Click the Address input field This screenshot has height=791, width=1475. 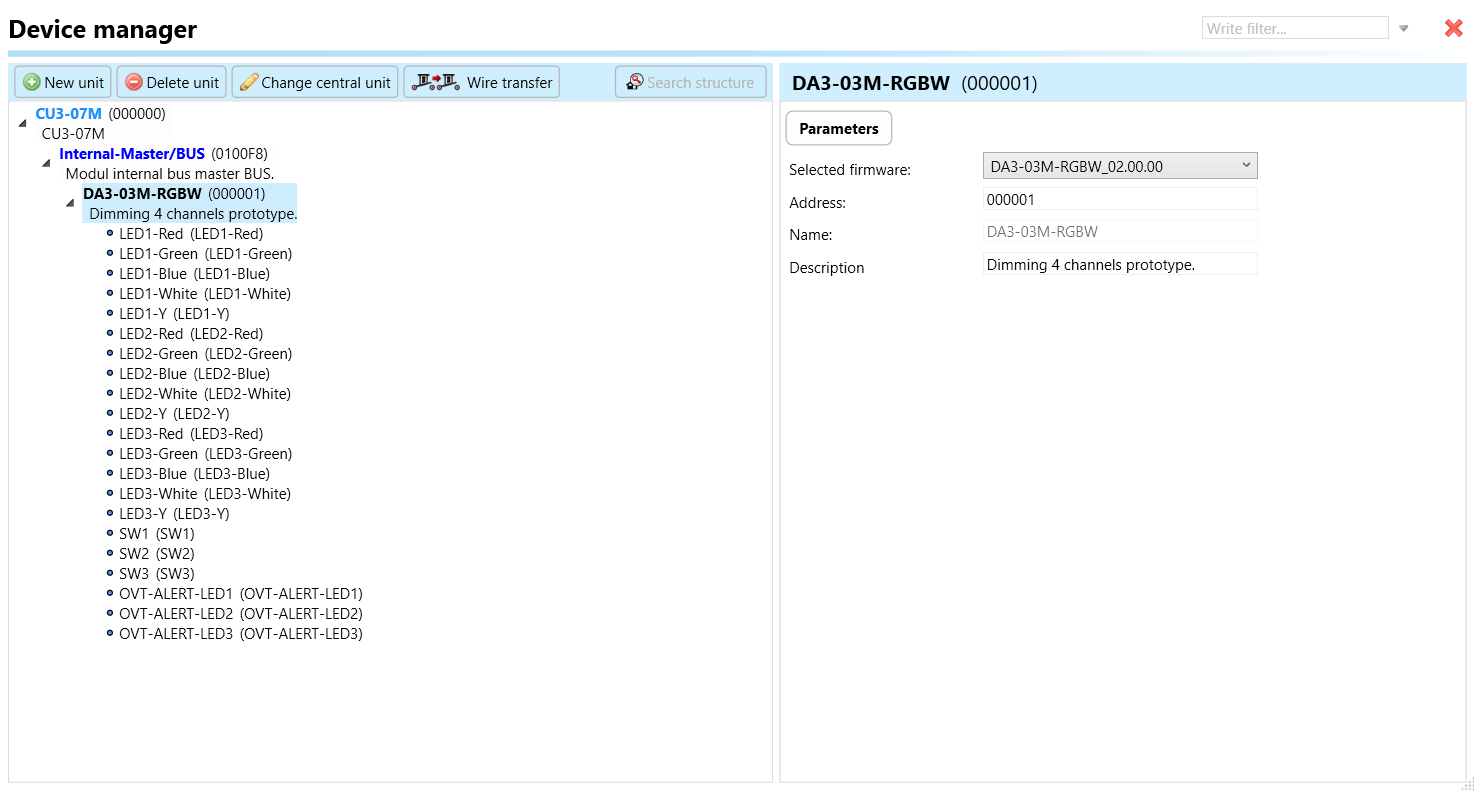(1119, 200)
